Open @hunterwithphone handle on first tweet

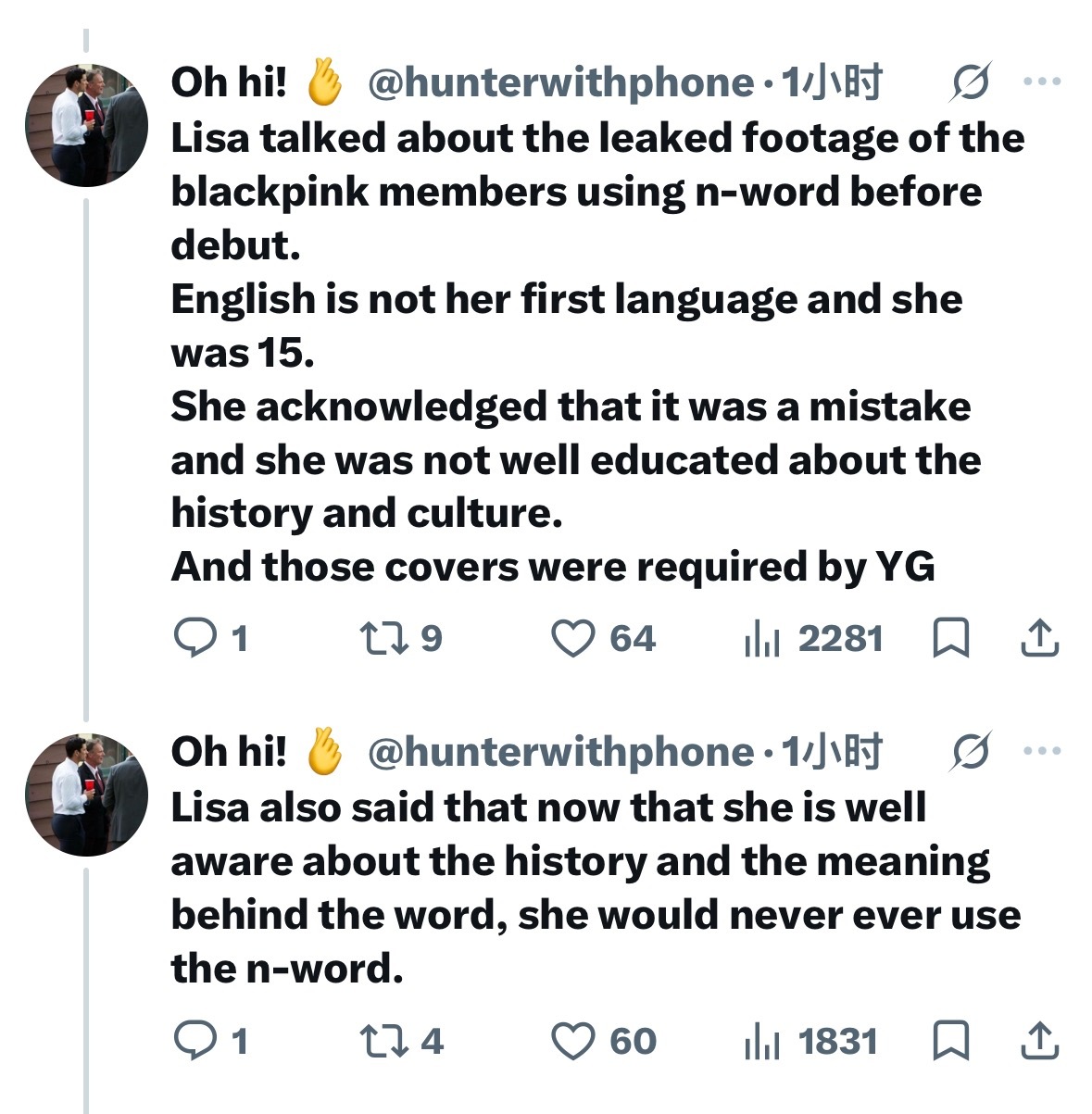tap(561, 82)
